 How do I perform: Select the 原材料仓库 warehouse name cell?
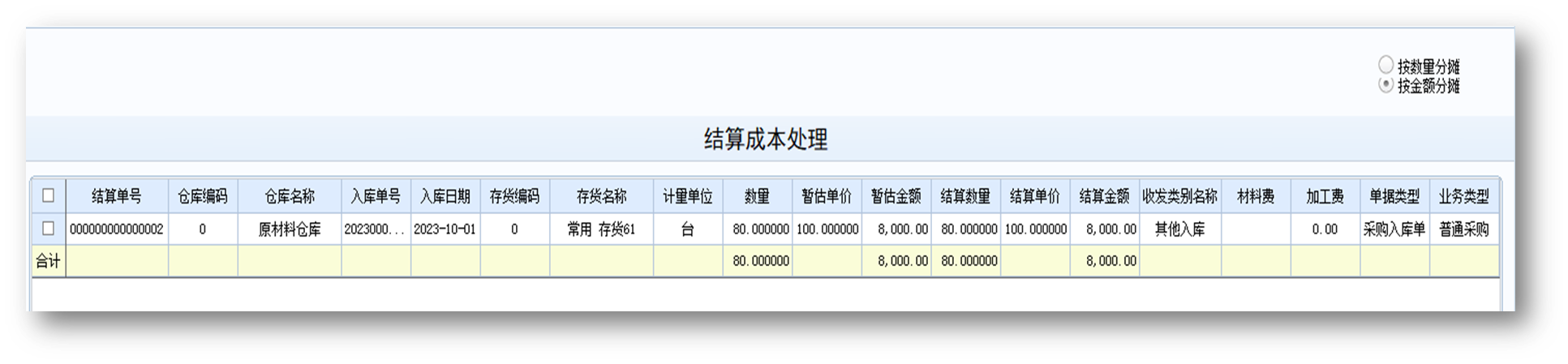coord(290,229)
